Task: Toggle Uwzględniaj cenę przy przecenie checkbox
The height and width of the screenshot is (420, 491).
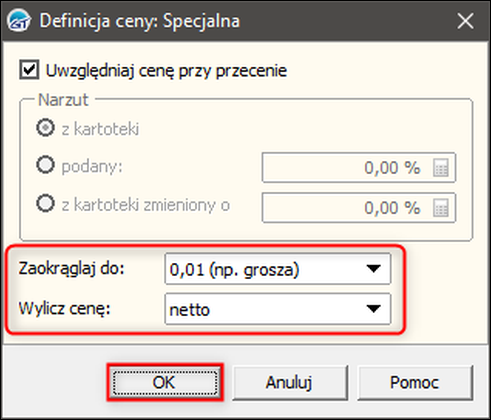Action: 29,70
